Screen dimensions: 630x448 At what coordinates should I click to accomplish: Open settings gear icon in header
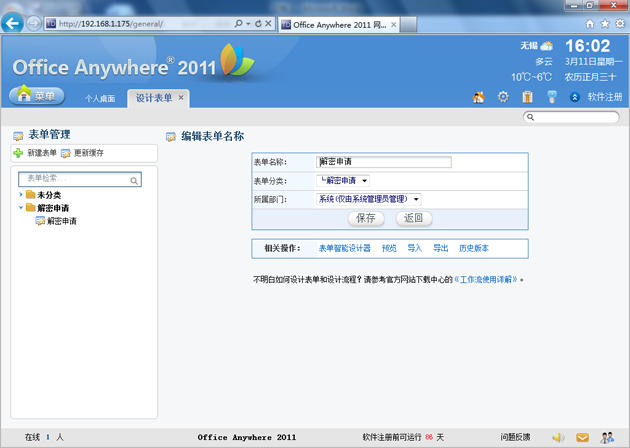[503, 97]
